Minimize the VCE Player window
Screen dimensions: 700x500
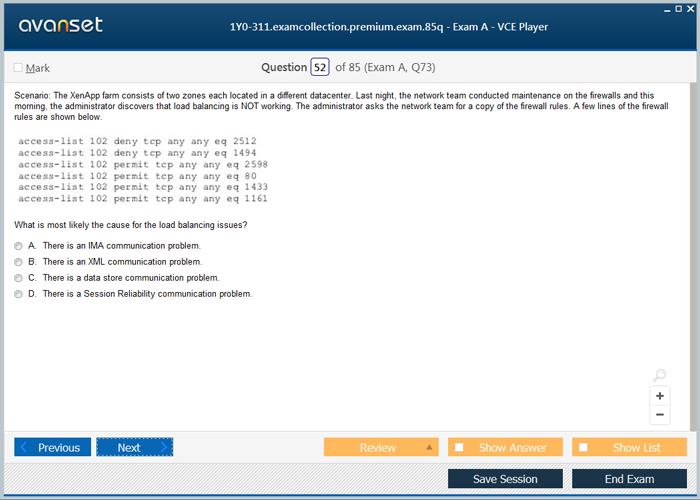tap(667, 9)
